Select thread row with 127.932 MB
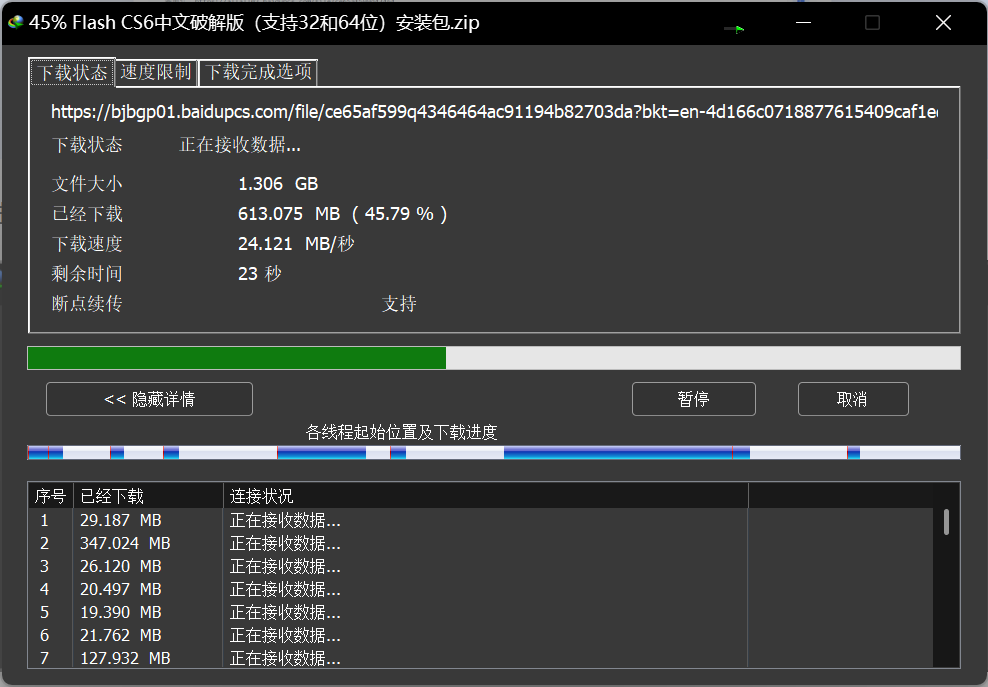This screenshot has height=687, width=988. coord(481,658)
